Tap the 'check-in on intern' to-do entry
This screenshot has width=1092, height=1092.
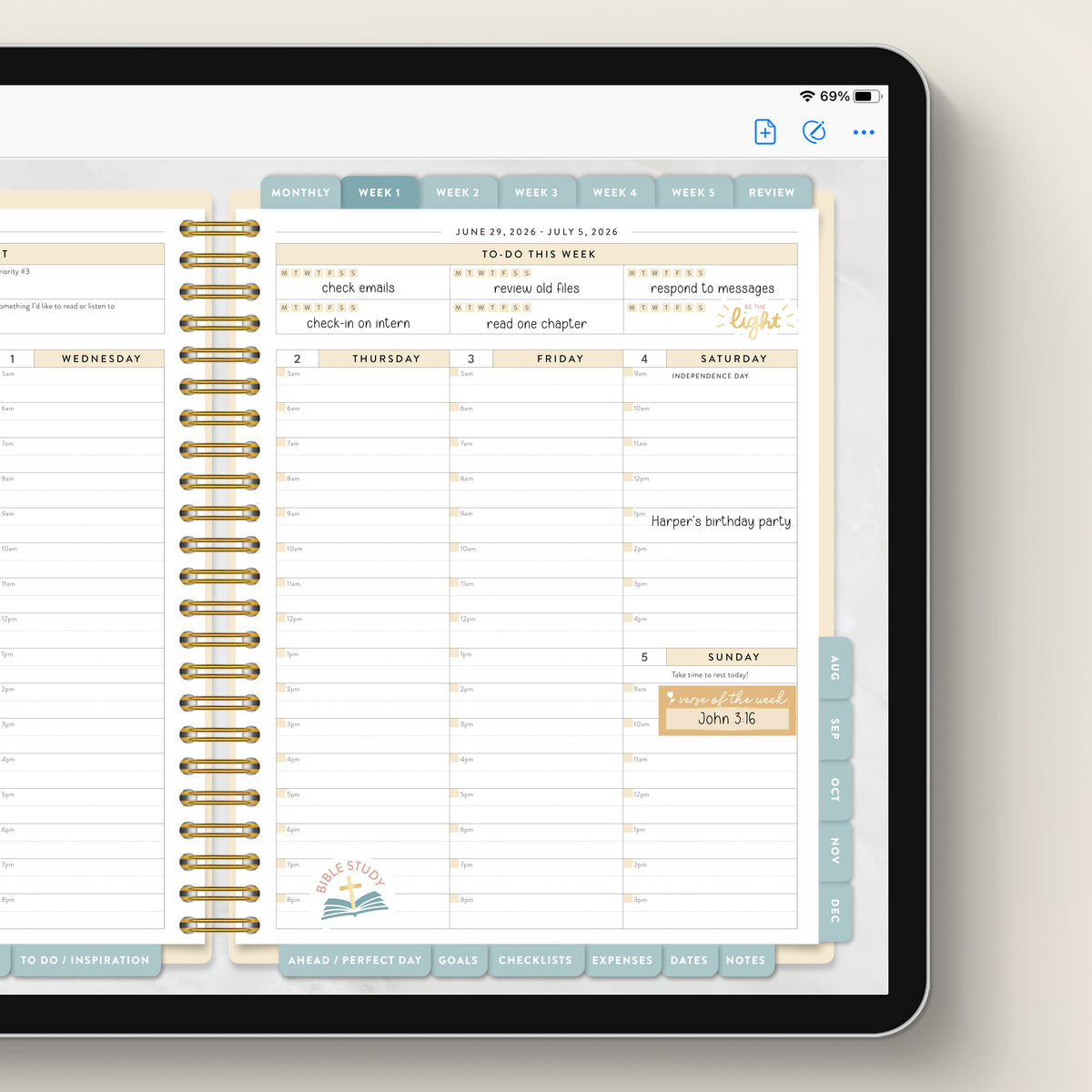point(358,323)
